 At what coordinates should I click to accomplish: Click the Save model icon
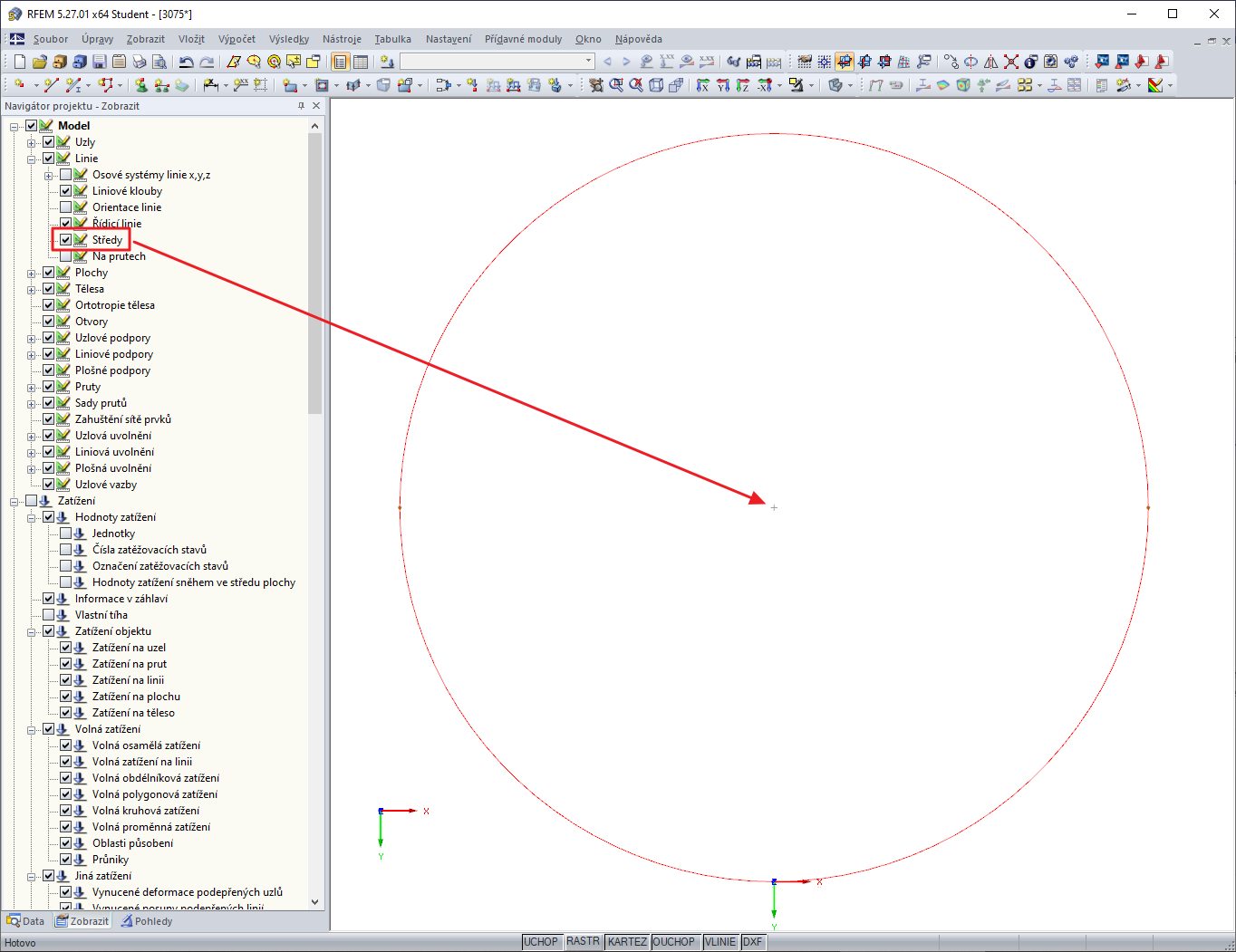pyautogui.click(x=99, y=61)
